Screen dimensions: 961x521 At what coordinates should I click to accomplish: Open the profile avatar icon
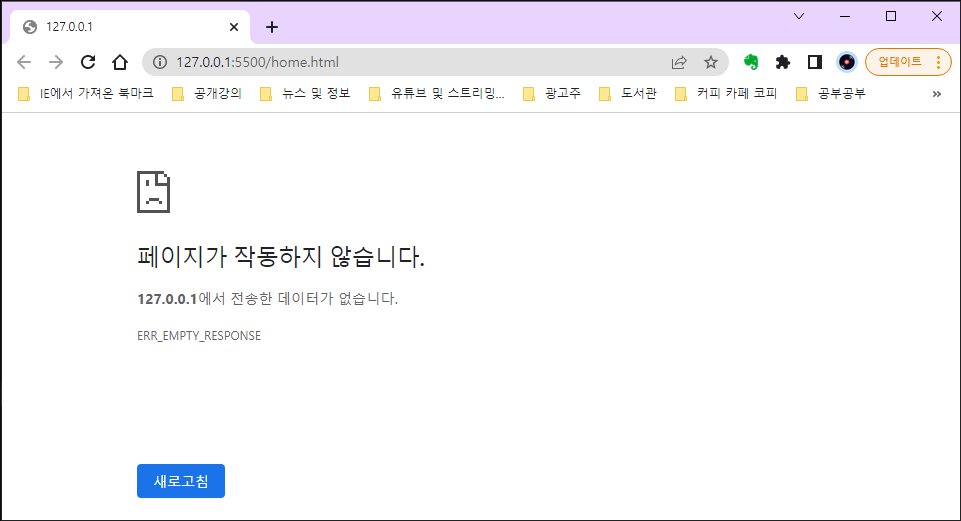click(x=846, y=62)
